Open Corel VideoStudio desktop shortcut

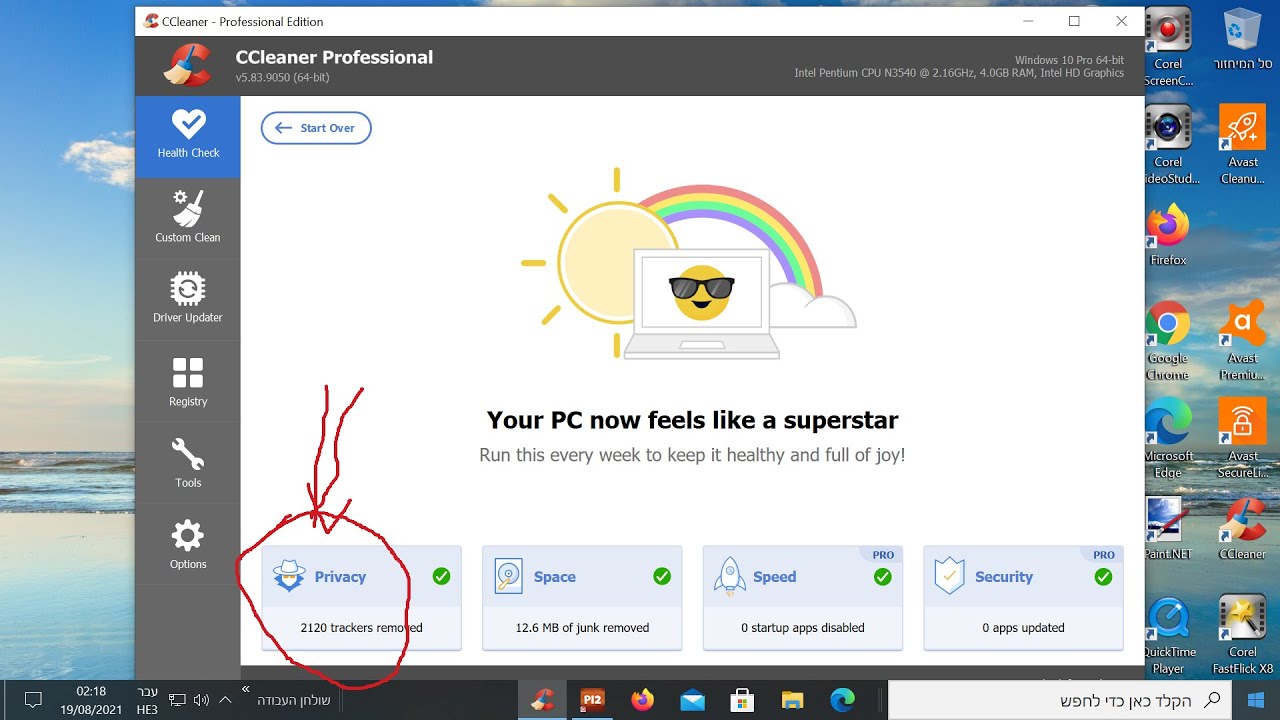(1168, 146)
